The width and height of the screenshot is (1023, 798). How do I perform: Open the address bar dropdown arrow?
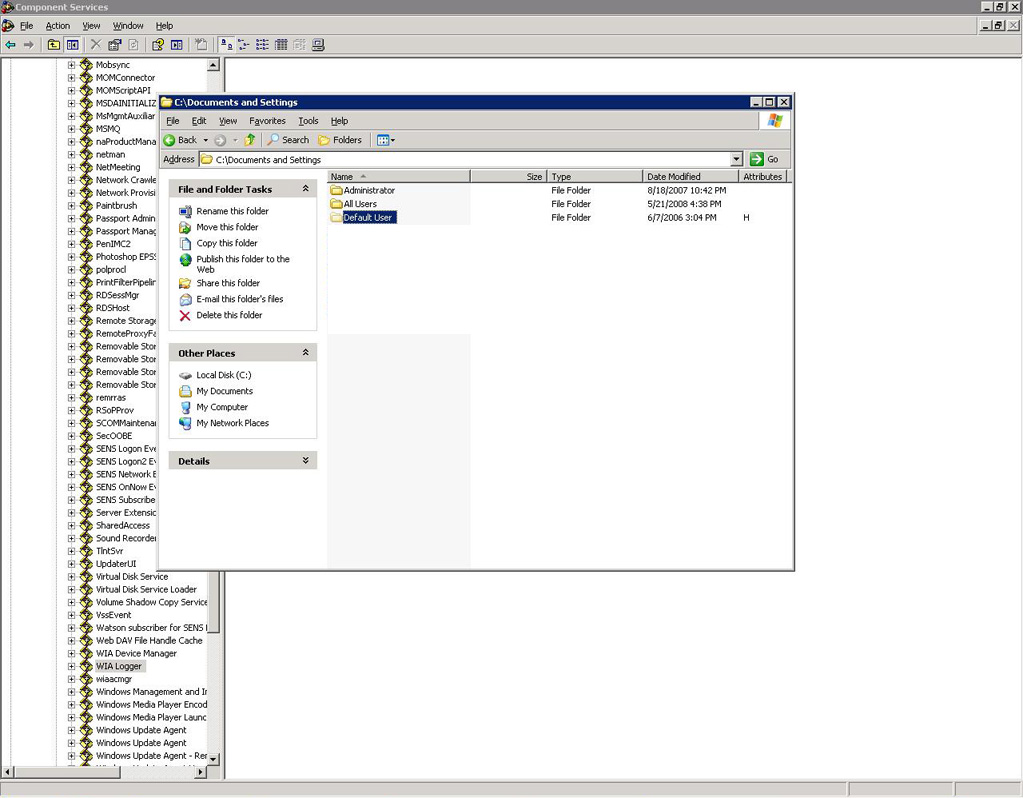pos(737,159)
